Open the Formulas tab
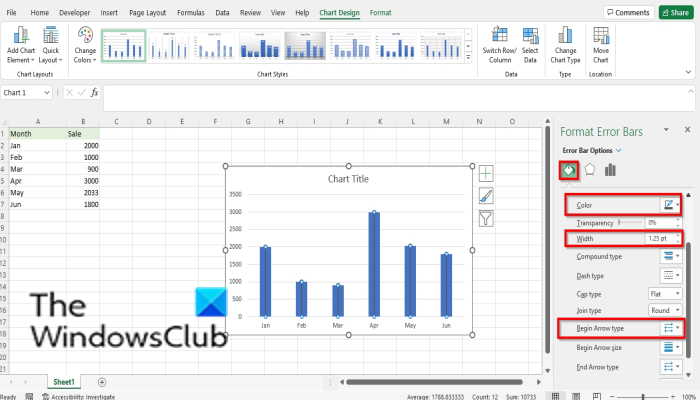The height and width of the screenshot is (400, 700). click(x=191, y=12)
